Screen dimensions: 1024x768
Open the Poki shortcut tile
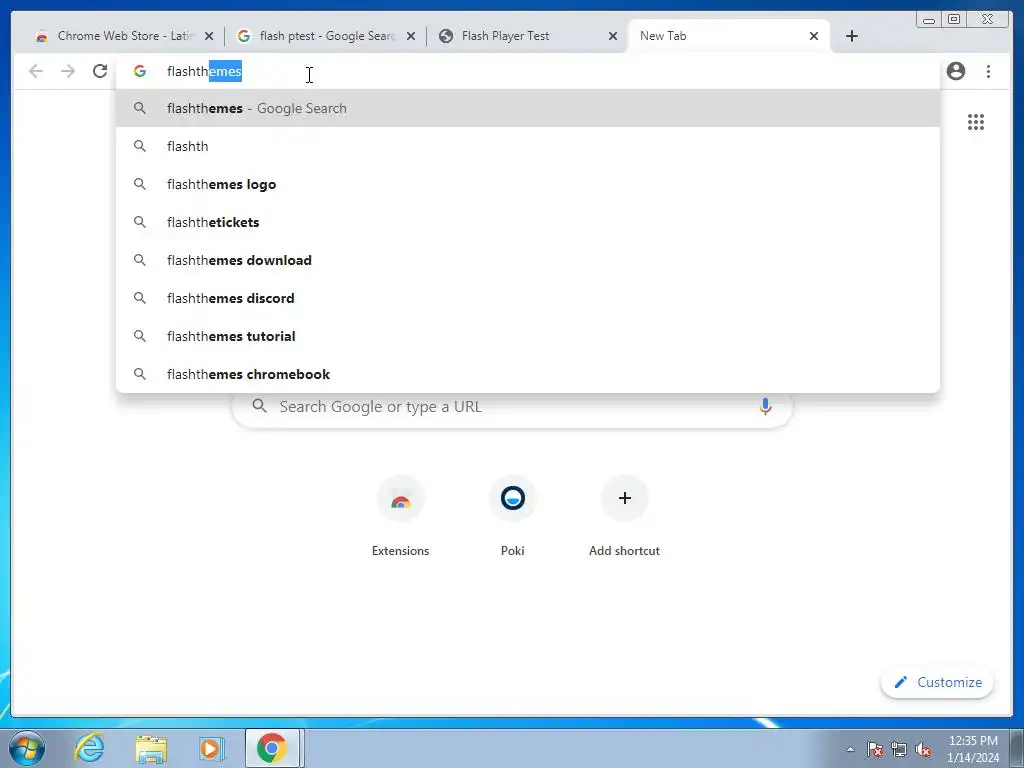[513, 516]
